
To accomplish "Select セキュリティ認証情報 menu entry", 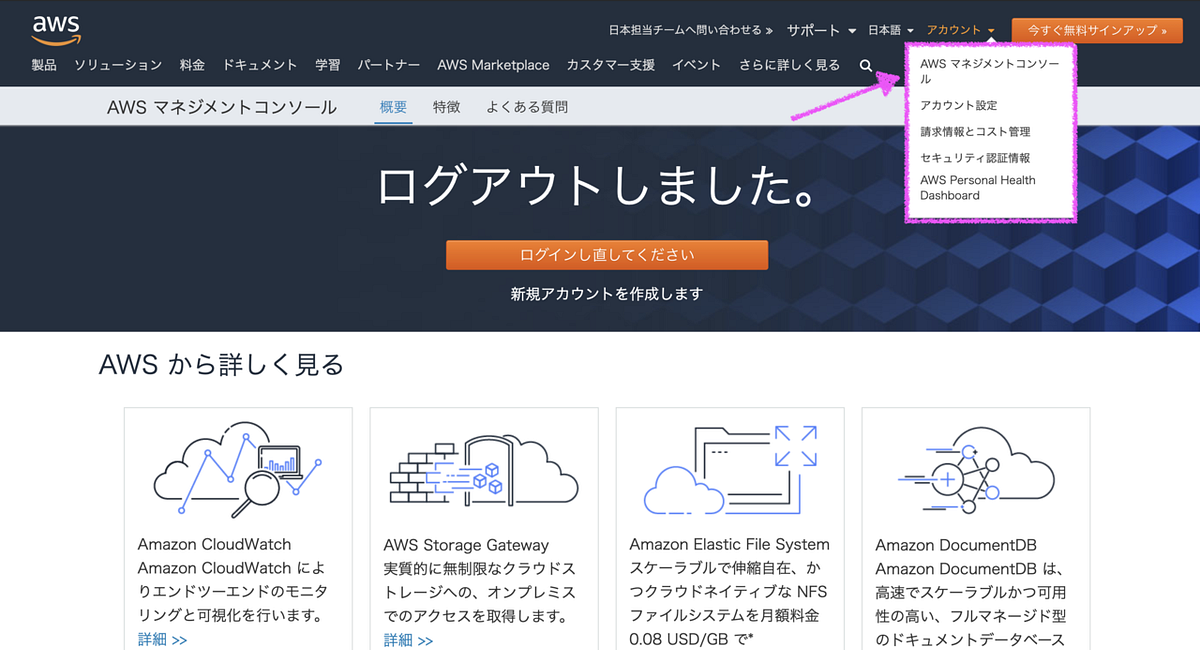I will 975,158.
